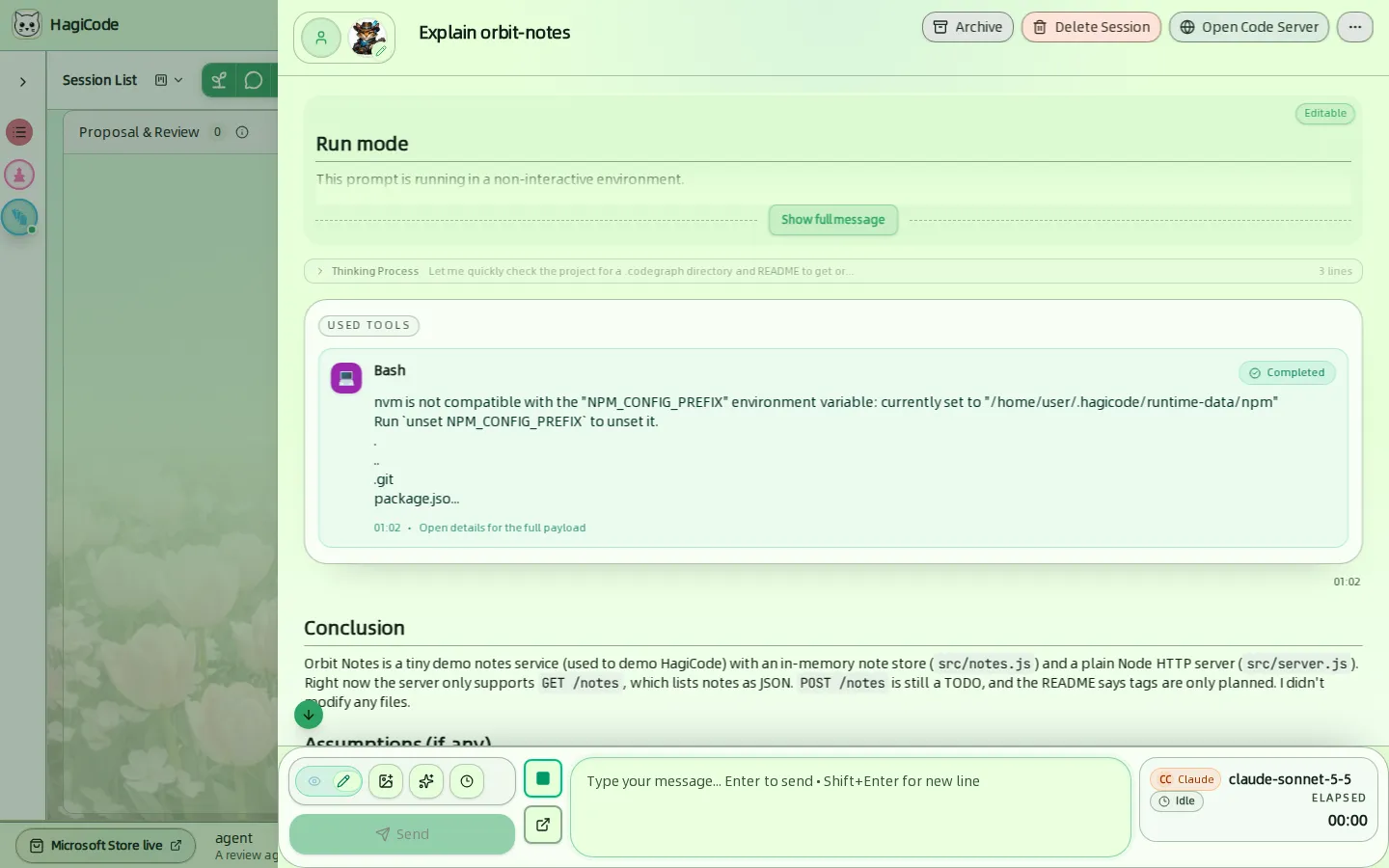This screenshot has height=868, width=1389.
Task: Click the Editable badge on Run mode
Action: [x=1325, y=114]
